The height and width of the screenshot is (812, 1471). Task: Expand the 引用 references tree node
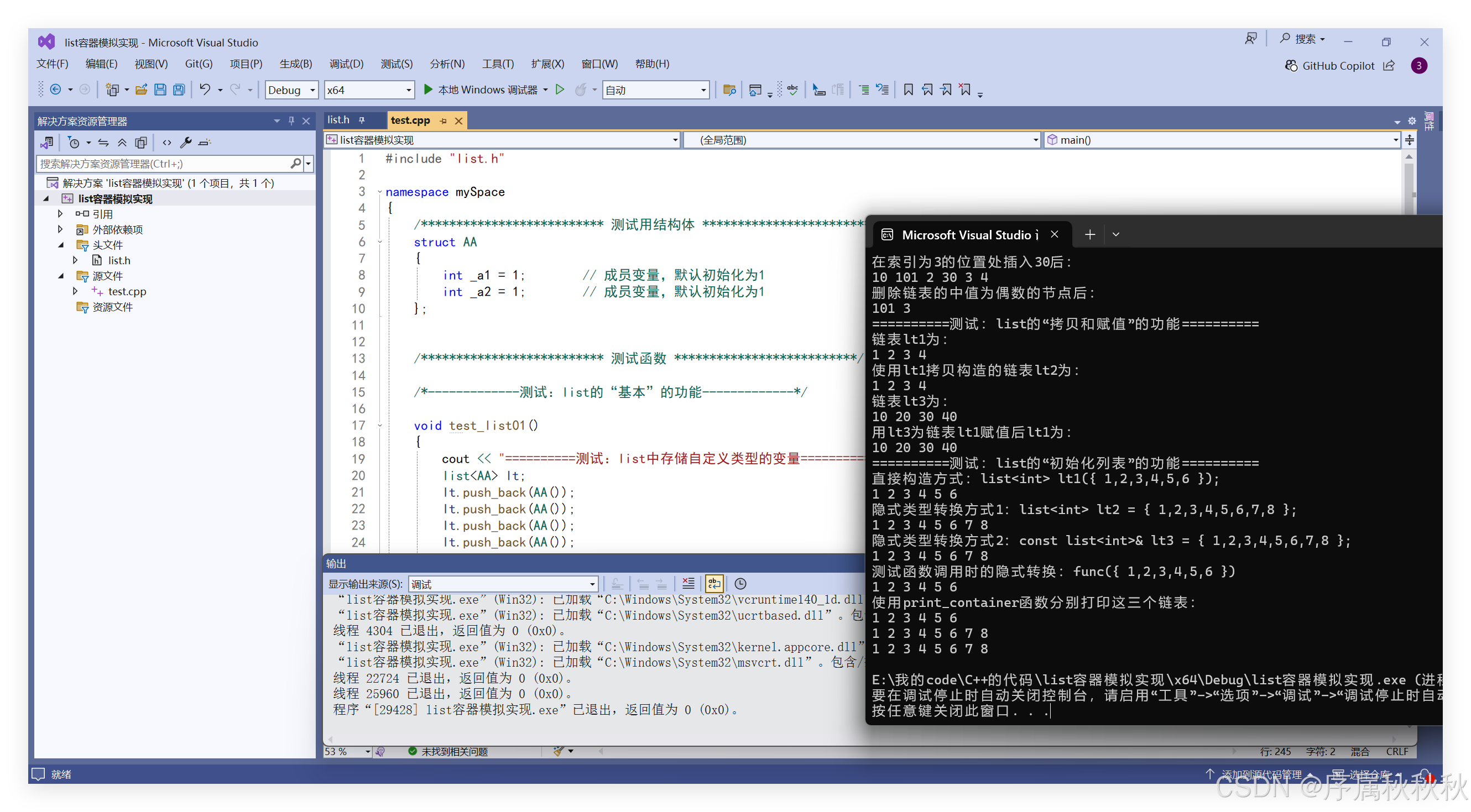[x=60, y=214]
